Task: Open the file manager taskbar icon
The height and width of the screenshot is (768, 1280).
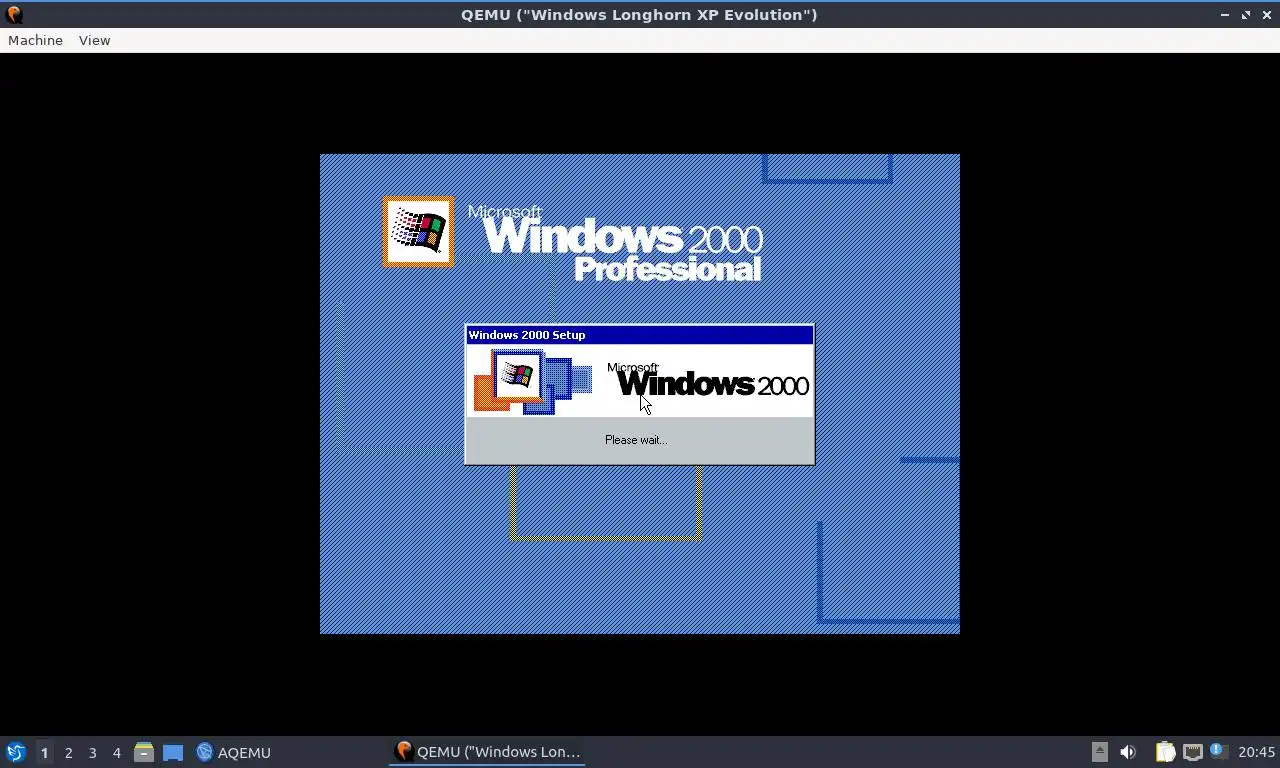Action: [144, 752]
